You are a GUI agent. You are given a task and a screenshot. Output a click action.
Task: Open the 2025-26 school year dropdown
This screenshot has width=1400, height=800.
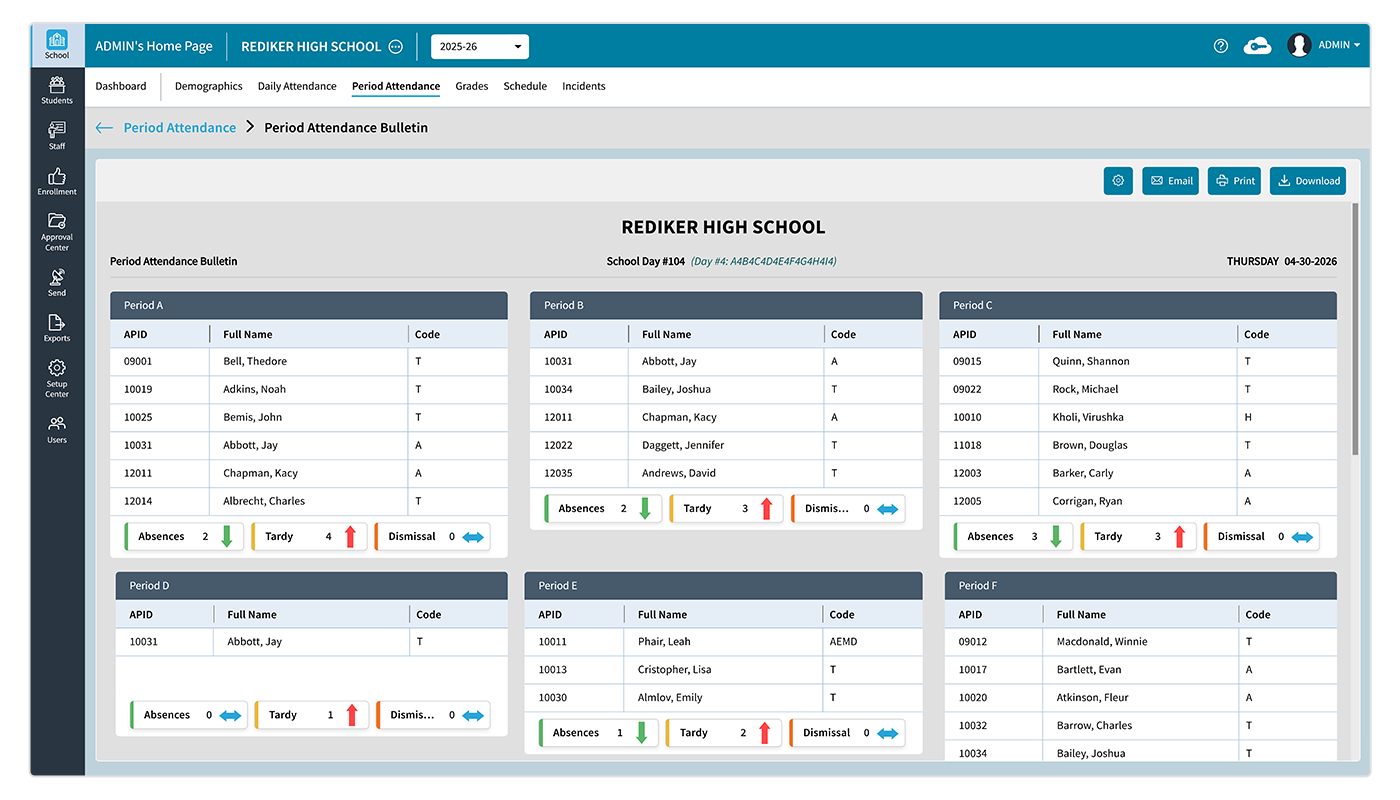tap(480, 47)
